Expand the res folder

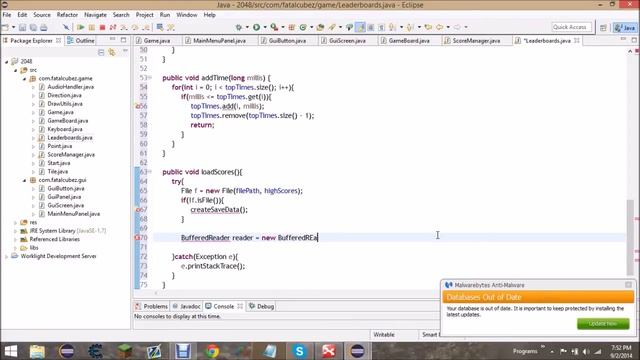(x=16, y=222)
